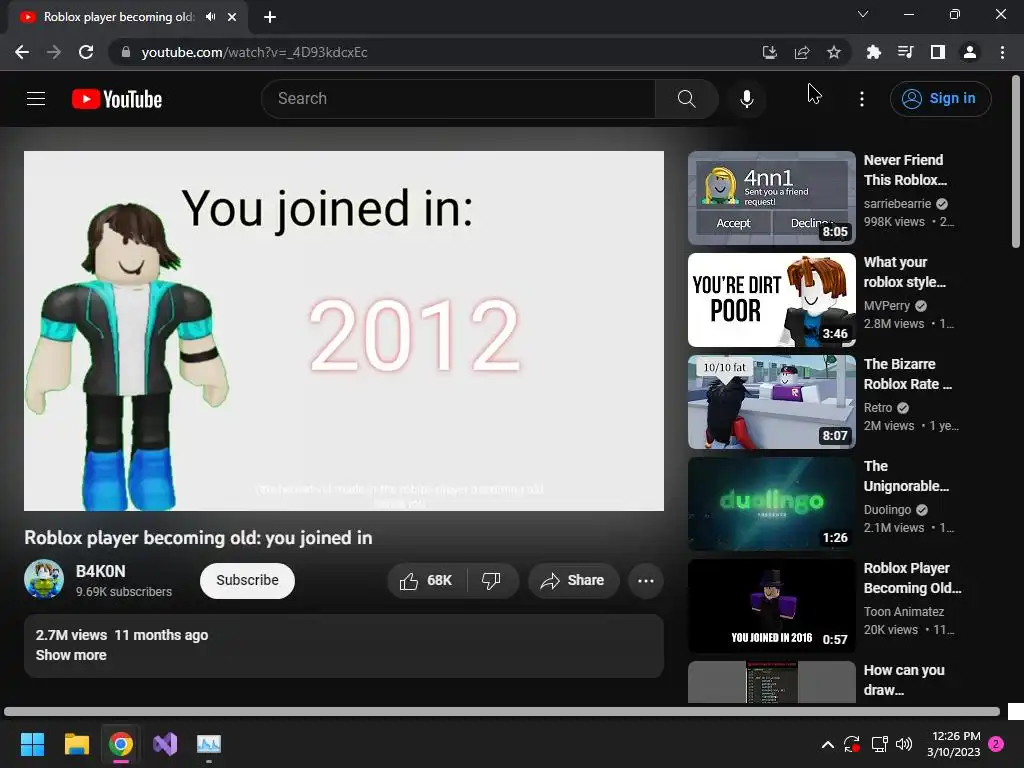
Task: Start voice search with the microphone
Action: (746, 99)
